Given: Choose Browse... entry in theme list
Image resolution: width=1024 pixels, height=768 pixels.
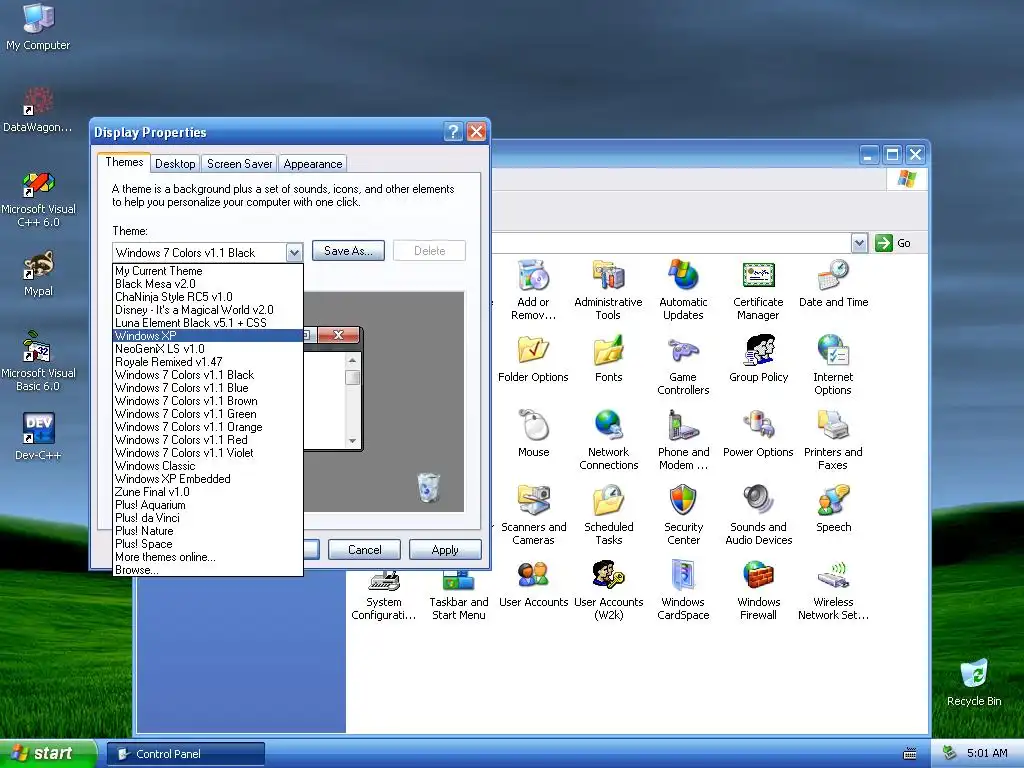Looking at the screenshot, I should pos(208,570).
